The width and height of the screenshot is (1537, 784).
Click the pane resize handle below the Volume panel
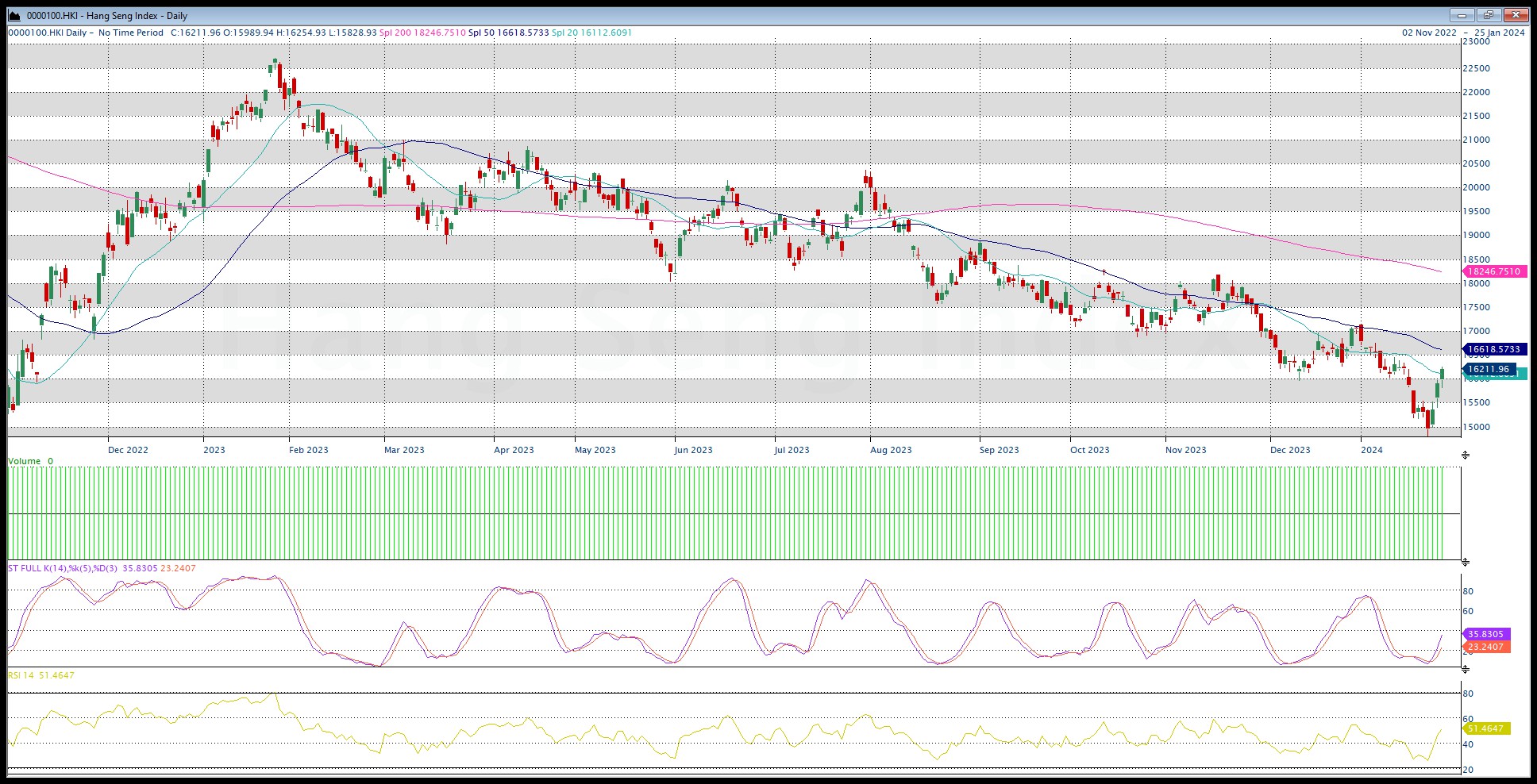coord(1465,562)
